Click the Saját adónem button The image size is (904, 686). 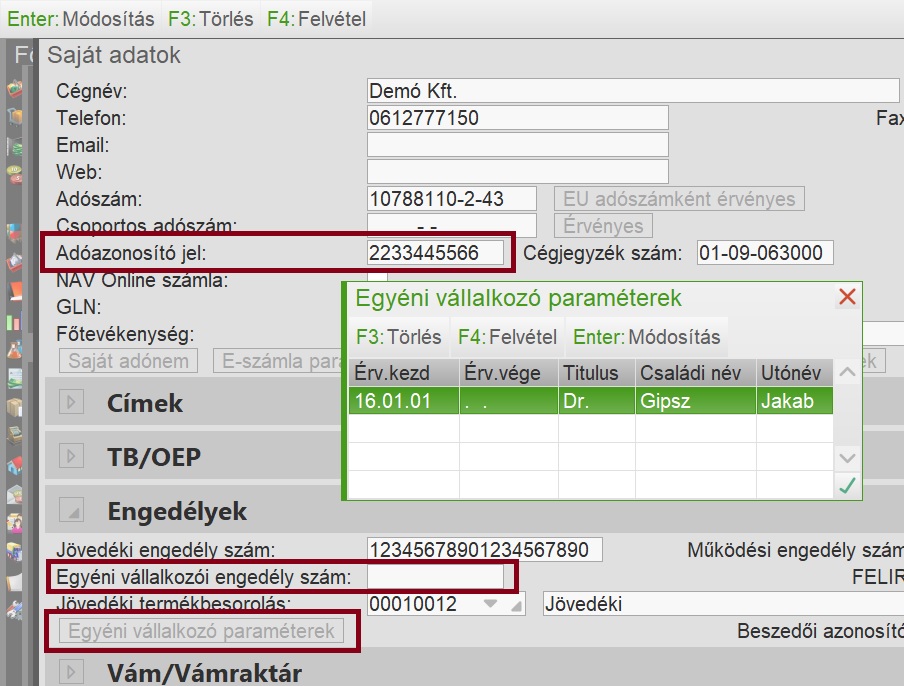pyautogui.click(x=129, y=361)
